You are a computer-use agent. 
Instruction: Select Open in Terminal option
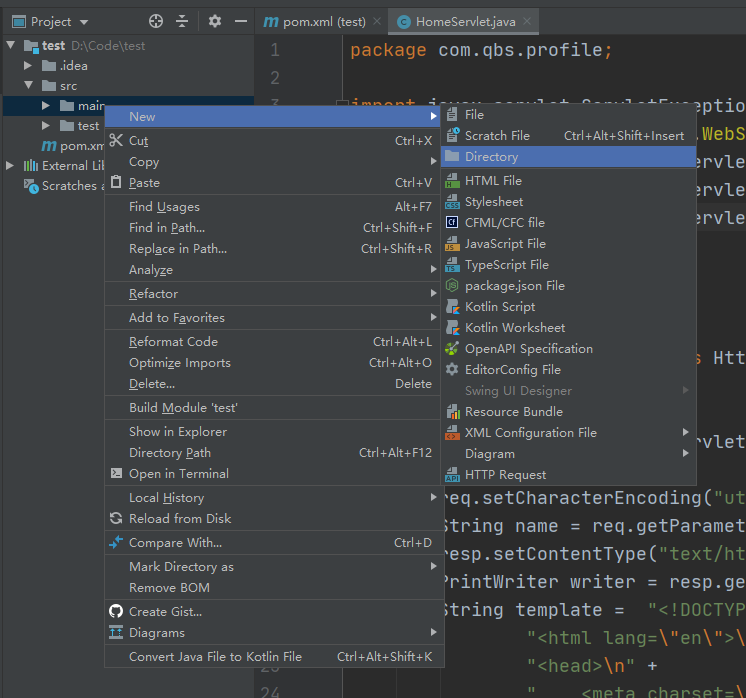(x=178, y=474)
